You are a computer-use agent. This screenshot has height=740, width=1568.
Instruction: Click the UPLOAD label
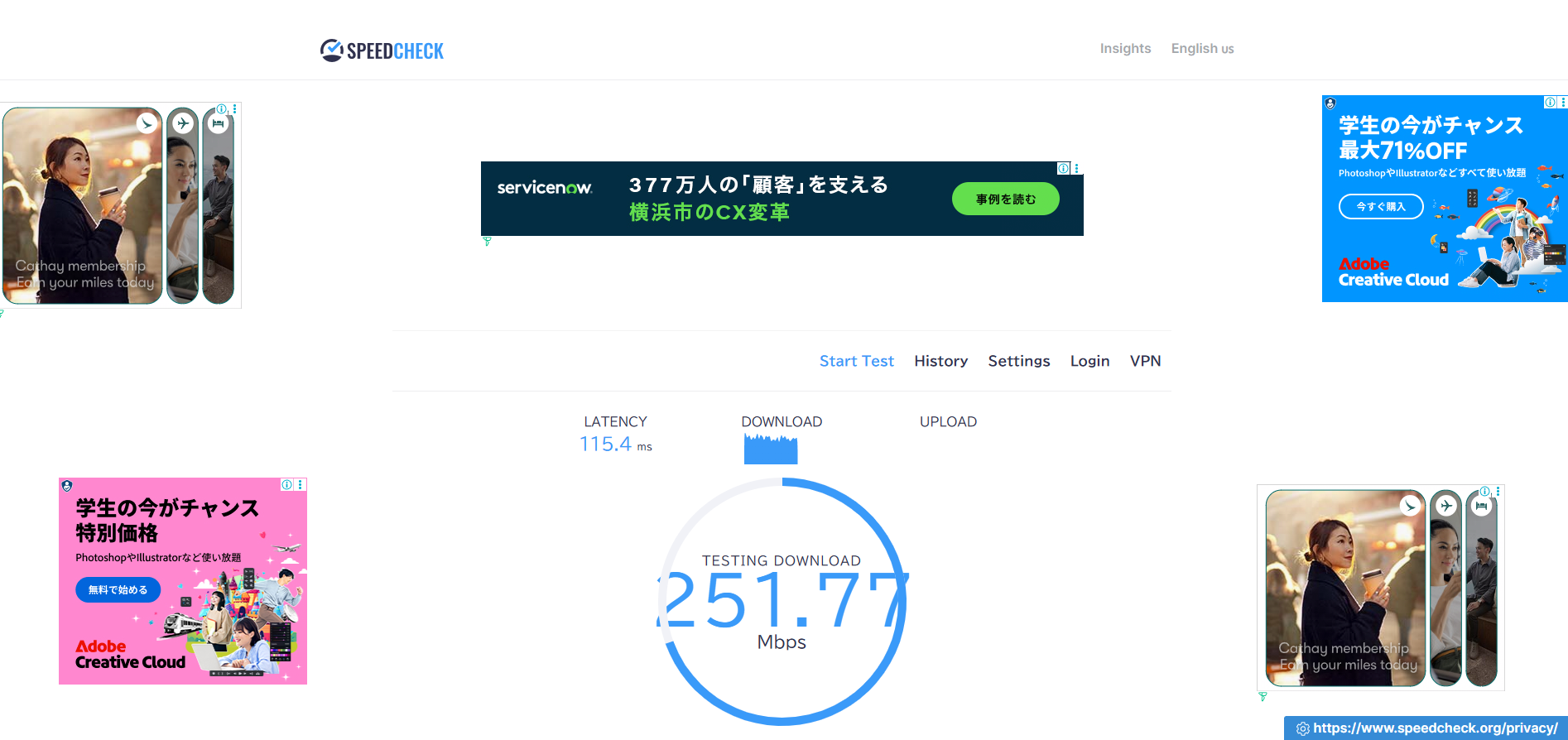(948, 421)
